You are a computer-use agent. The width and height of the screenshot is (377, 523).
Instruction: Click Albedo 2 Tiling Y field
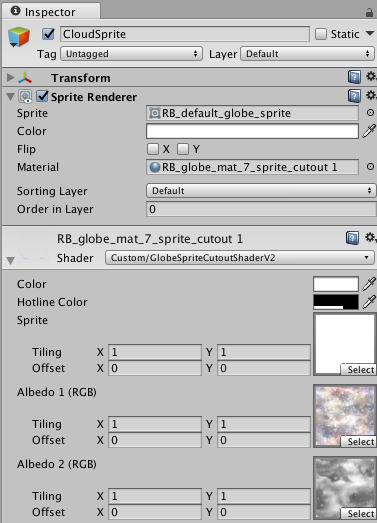click(x=264, y=496)
